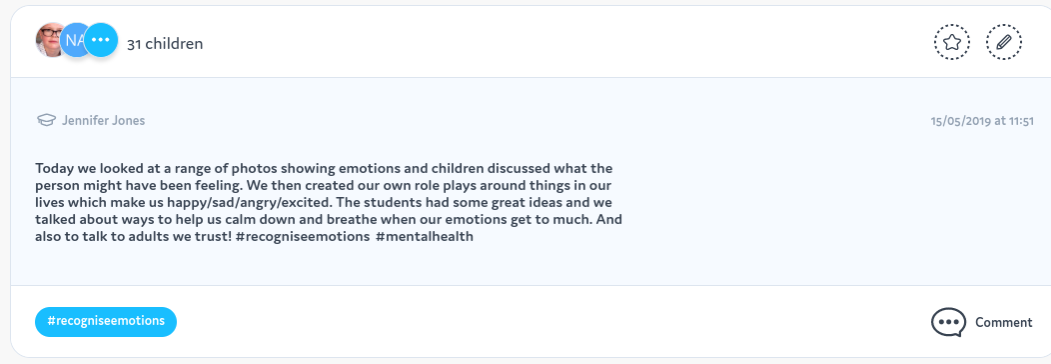The image size is (1051, 364).
Task: Edit the post using the pencil icon
Action: pyautogui.click(x=1003, y=42)
